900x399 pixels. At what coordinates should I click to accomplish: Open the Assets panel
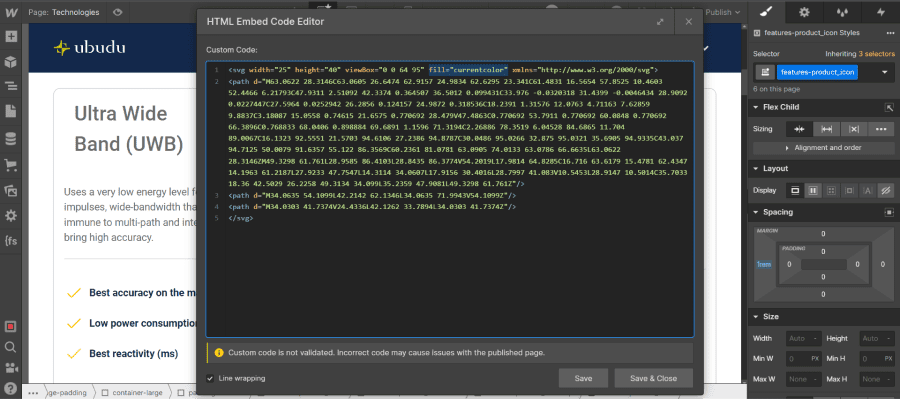click(x=11, y=190)
